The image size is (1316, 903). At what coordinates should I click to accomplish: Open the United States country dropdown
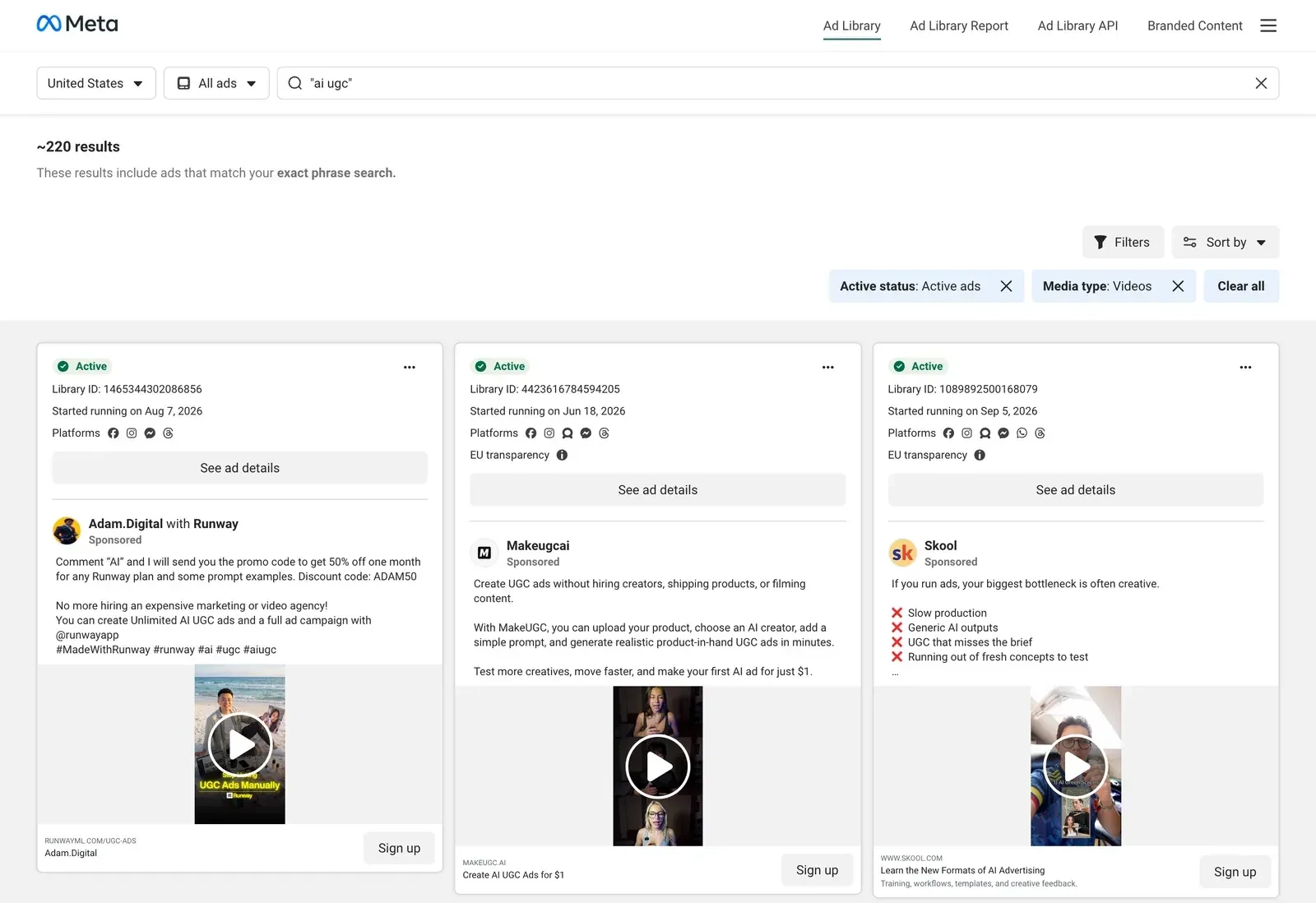click(x=96, y=83)
